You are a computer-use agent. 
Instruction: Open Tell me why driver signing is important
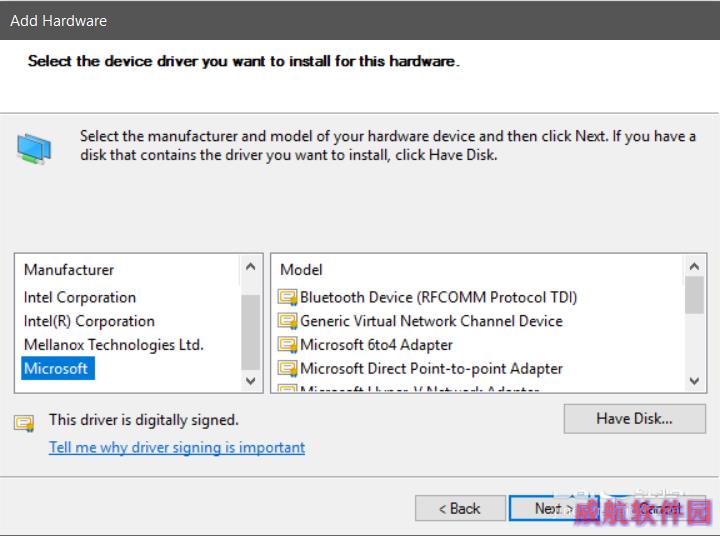click(x=177, y=447)
